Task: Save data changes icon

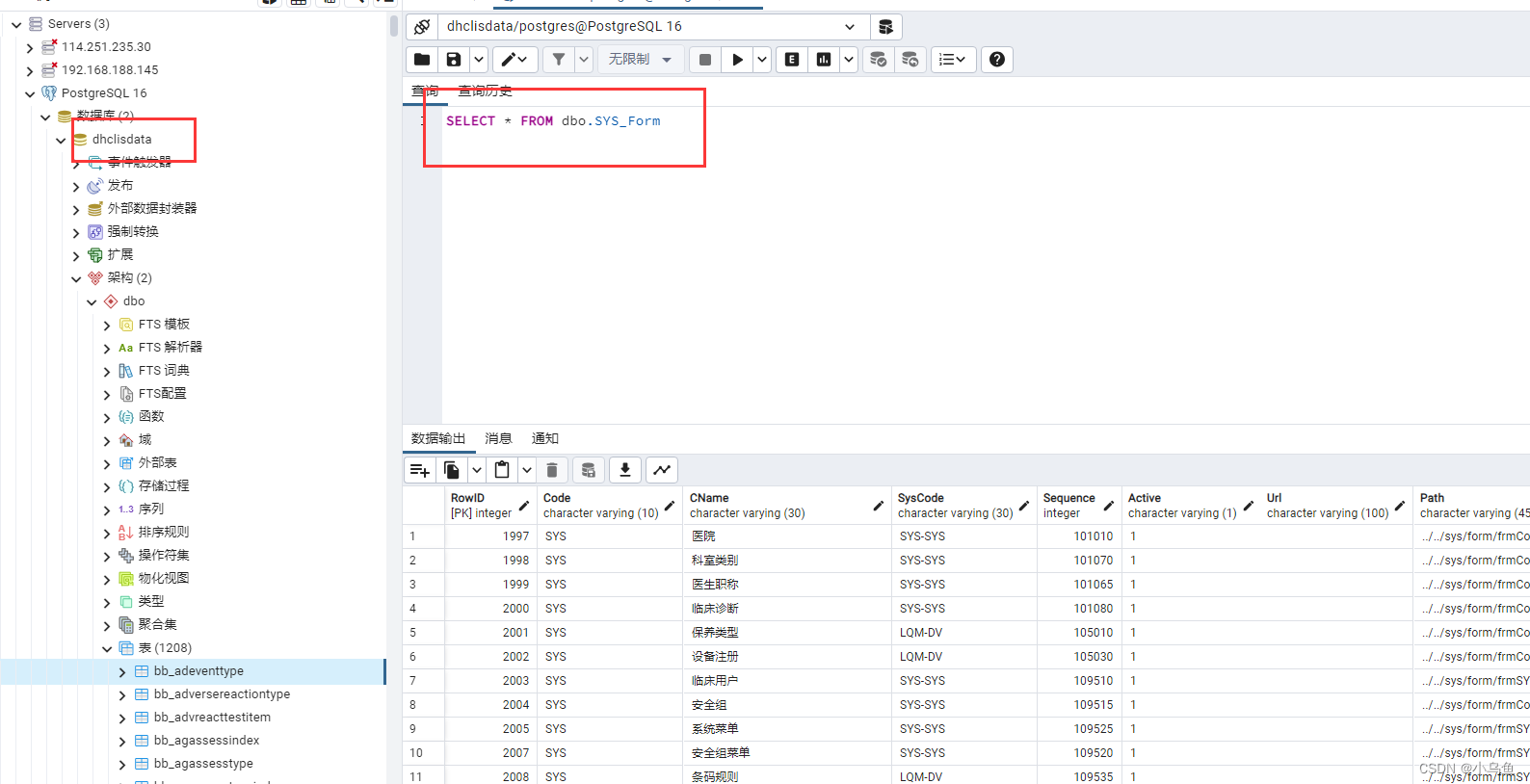Action: pyautogui.click(x=589, y=470)
